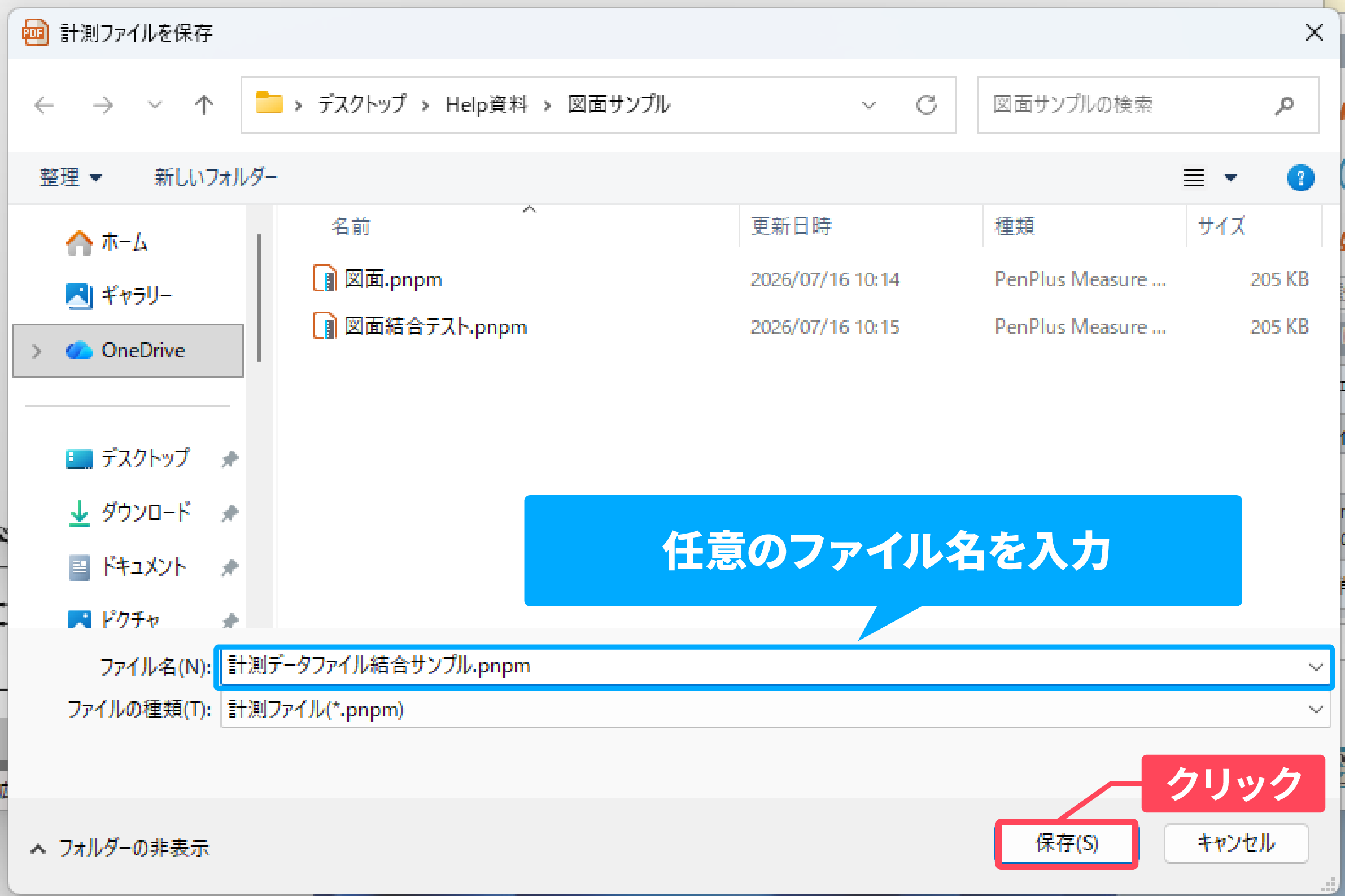The width and height of the screenshot is (1345, 896).
Task: Expand the ファイル名 dropdown arrow
Action: click(x=1316, y=667)
